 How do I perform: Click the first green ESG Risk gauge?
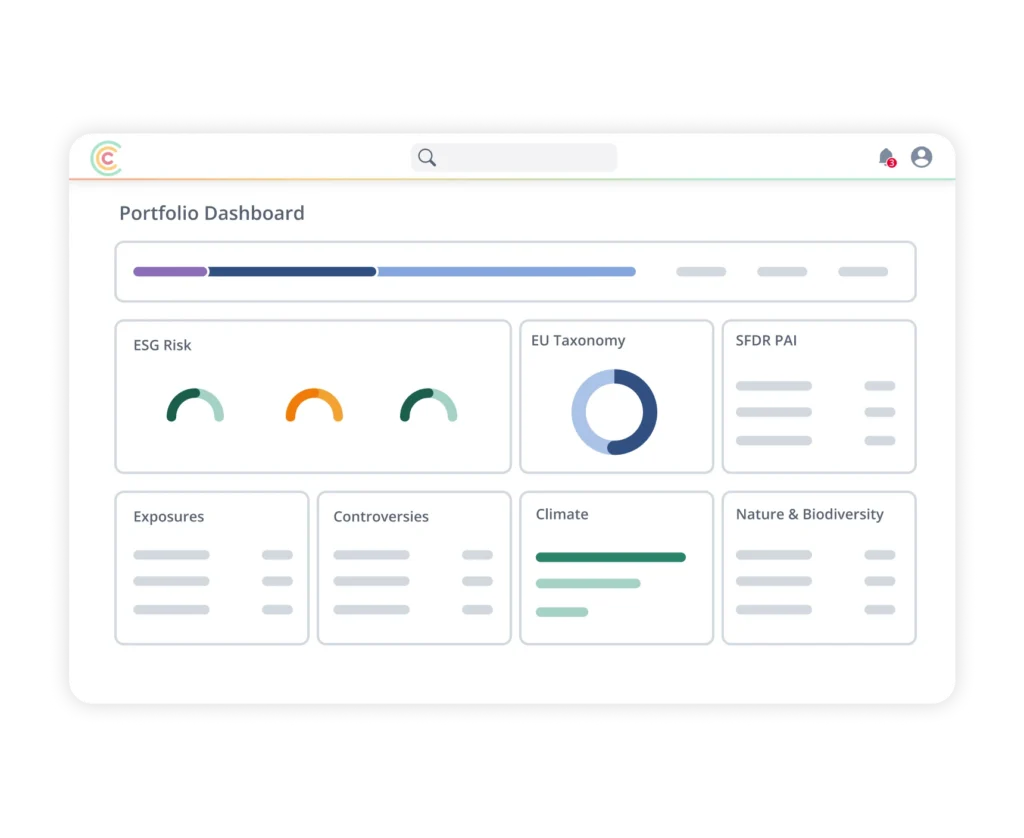[195, 405]
